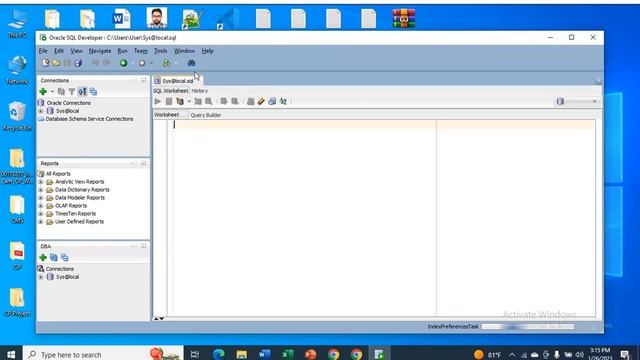Select Database Schema Service Connections
Image resolution: width=640 pixels, height=360 pixels.
click(89, 119)
